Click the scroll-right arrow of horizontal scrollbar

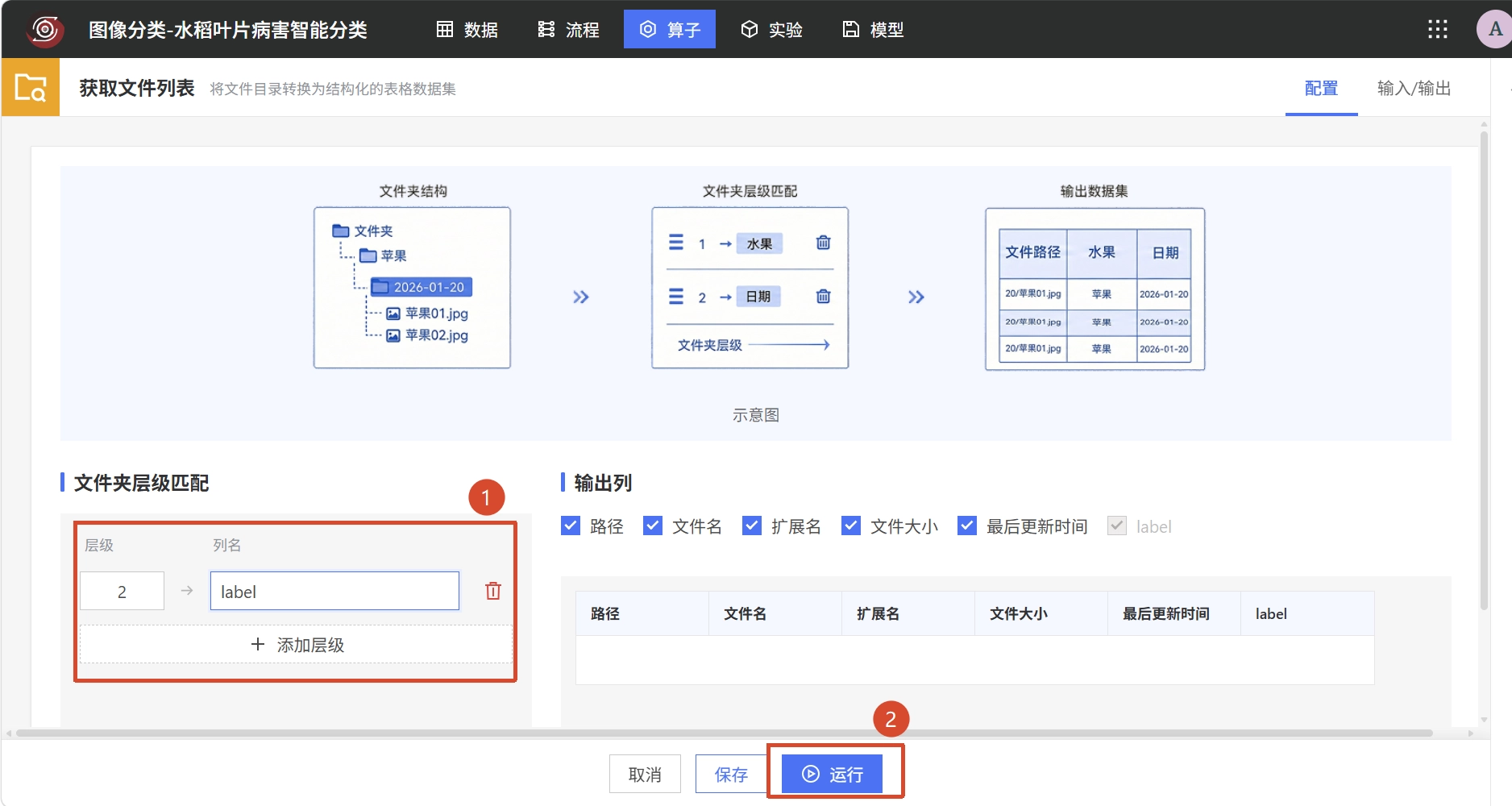[1471, 733]
